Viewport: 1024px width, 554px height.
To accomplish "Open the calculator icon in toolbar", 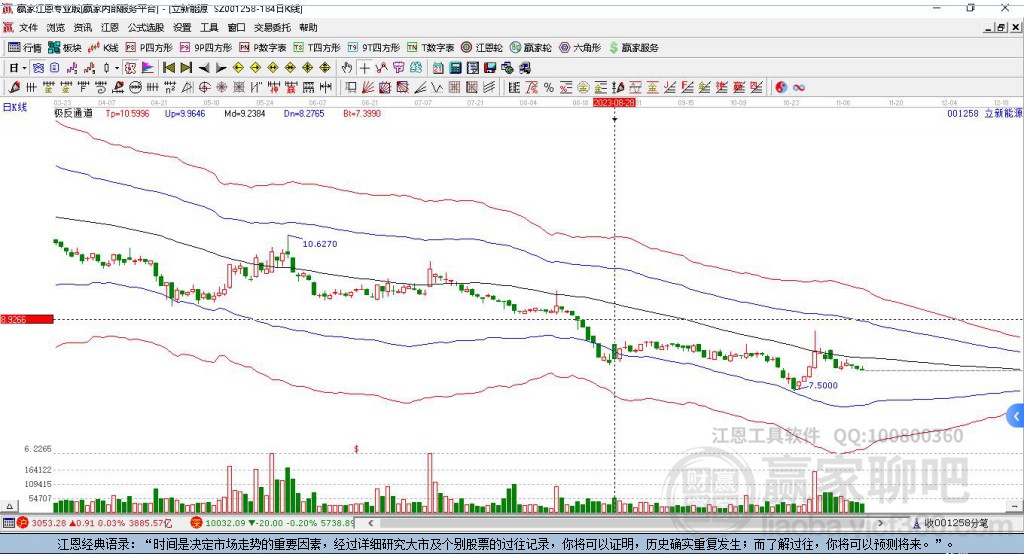I will pyautogui.click(x=455, y=68).
